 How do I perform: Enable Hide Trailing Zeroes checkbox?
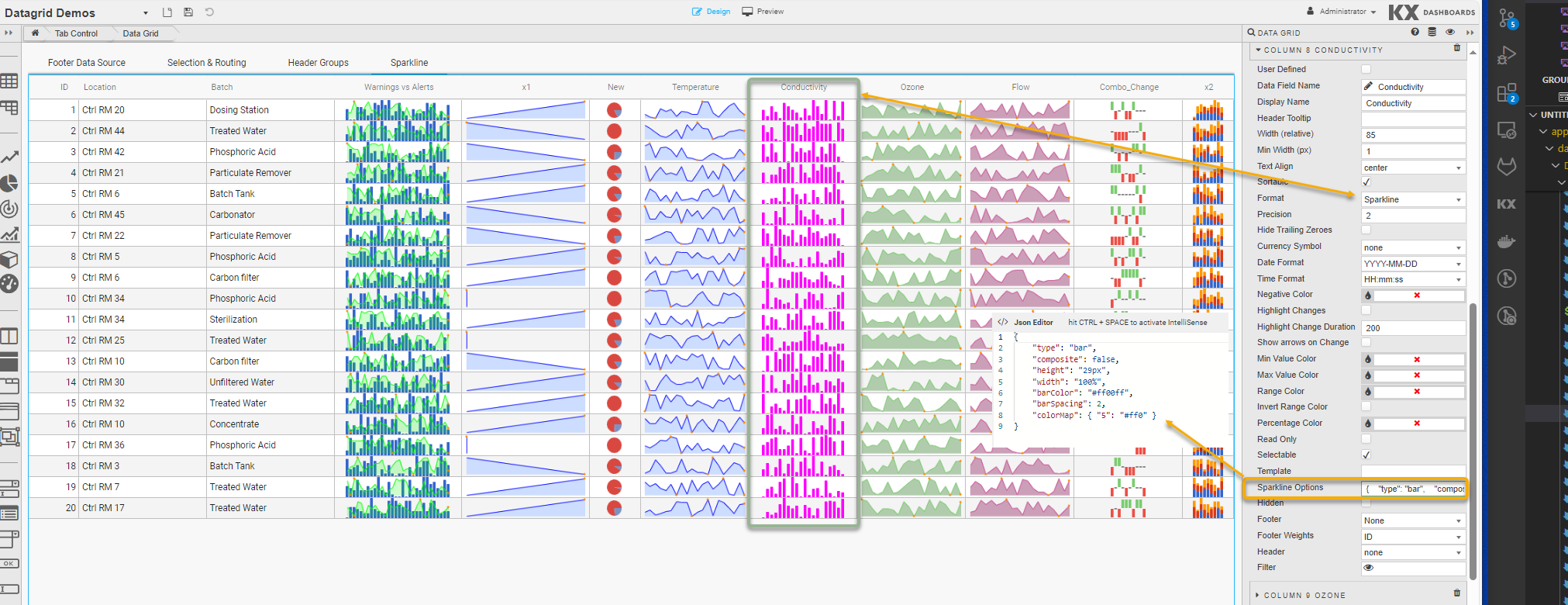[1366, 230]
